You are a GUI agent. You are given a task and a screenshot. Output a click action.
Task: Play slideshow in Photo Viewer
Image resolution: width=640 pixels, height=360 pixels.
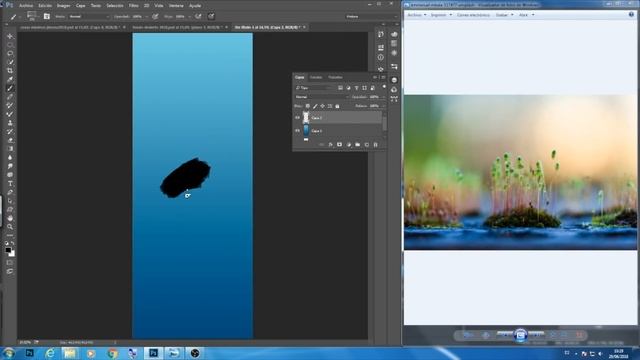(x=520, y=335)
